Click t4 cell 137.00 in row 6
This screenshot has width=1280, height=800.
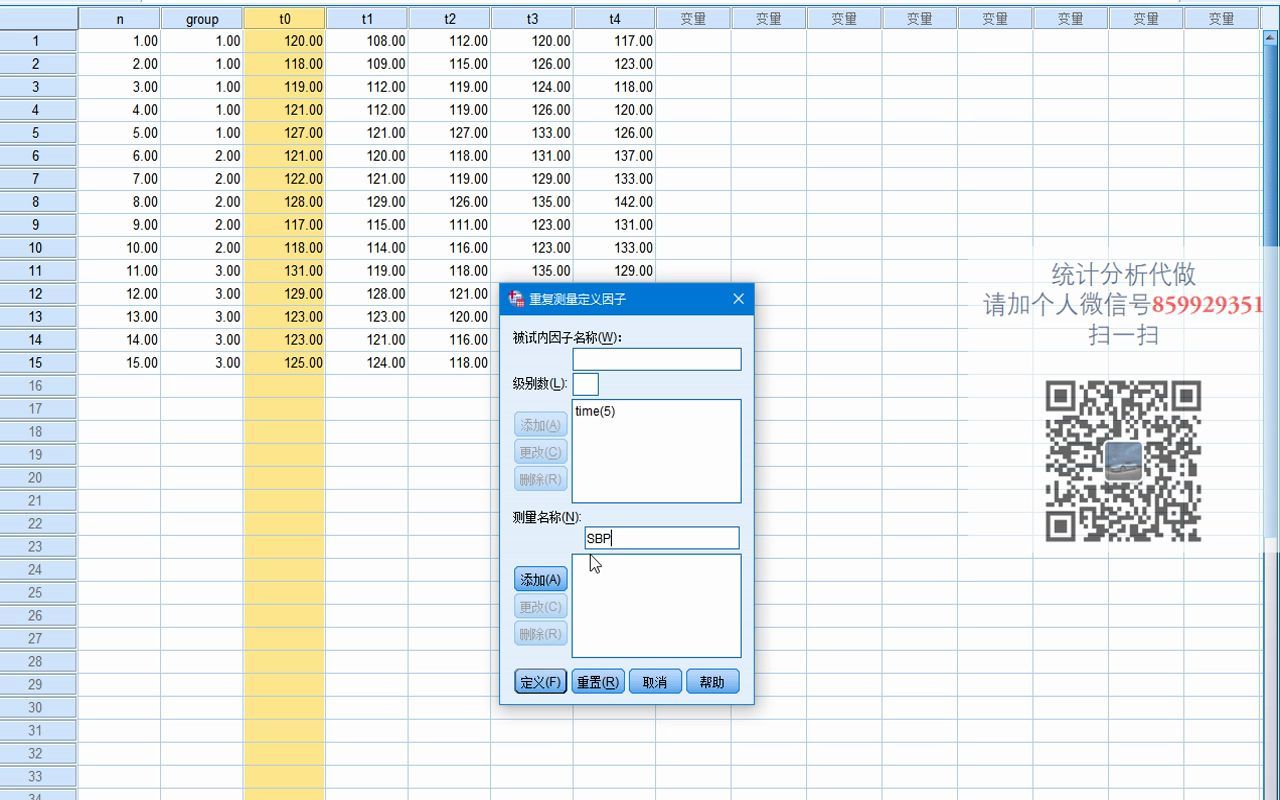click(614, 156)
